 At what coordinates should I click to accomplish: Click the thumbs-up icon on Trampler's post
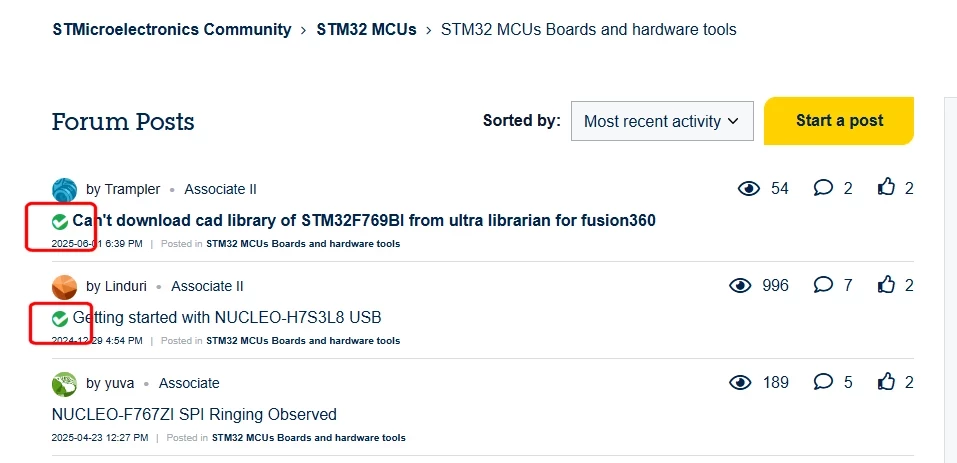click(886, 187)
